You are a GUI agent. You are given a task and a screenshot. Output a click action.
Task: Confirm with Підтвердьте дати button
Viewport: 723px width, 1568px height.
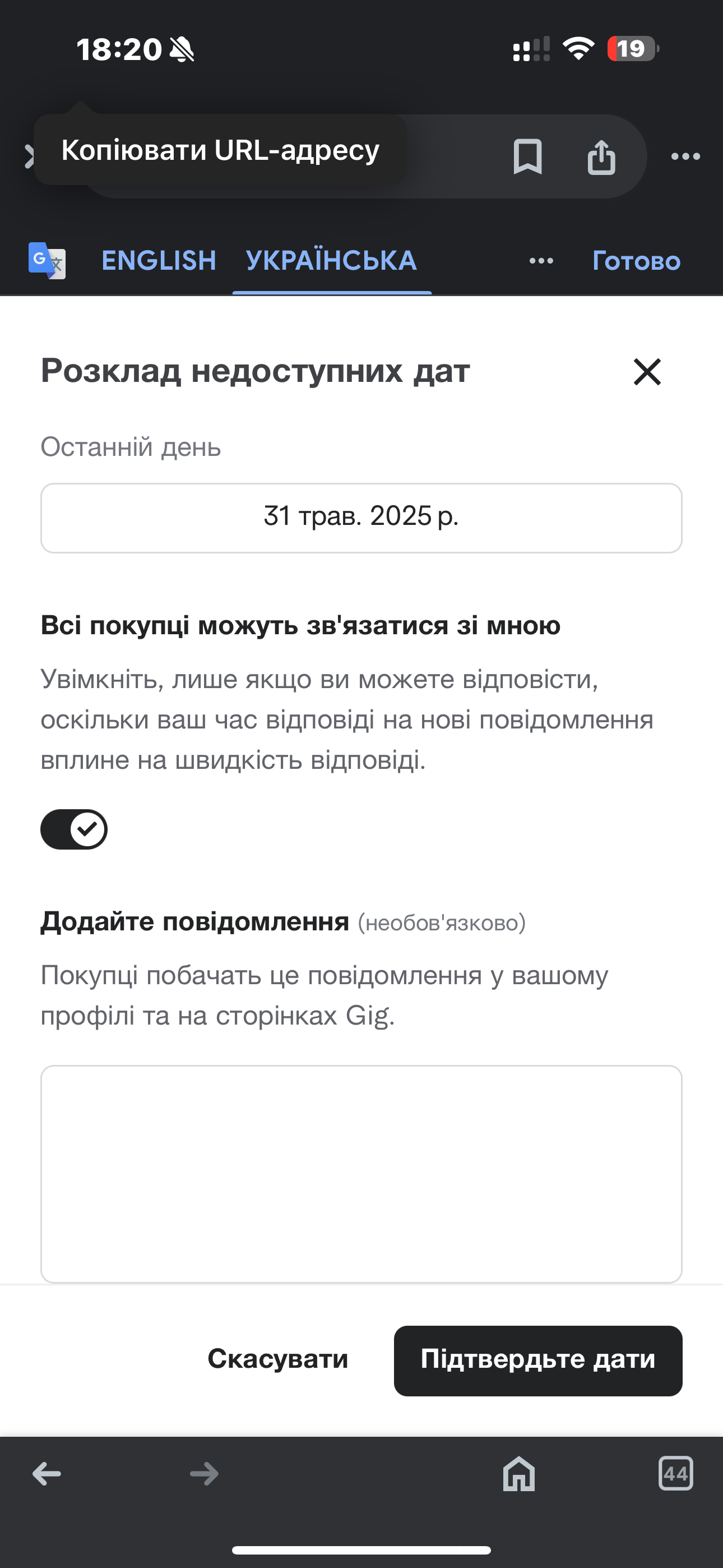tap(538, 1361)
